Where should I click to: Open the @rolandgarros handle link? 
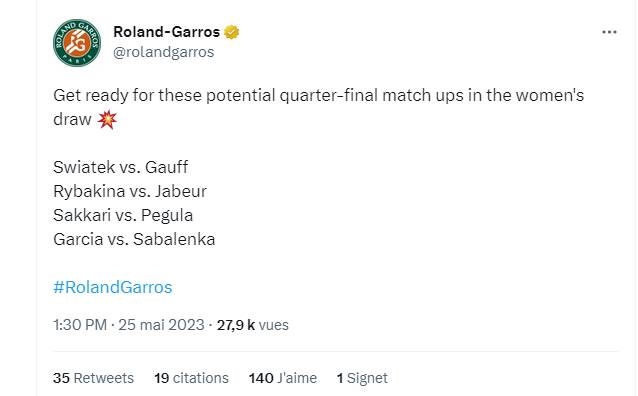[x=164, y=52]
